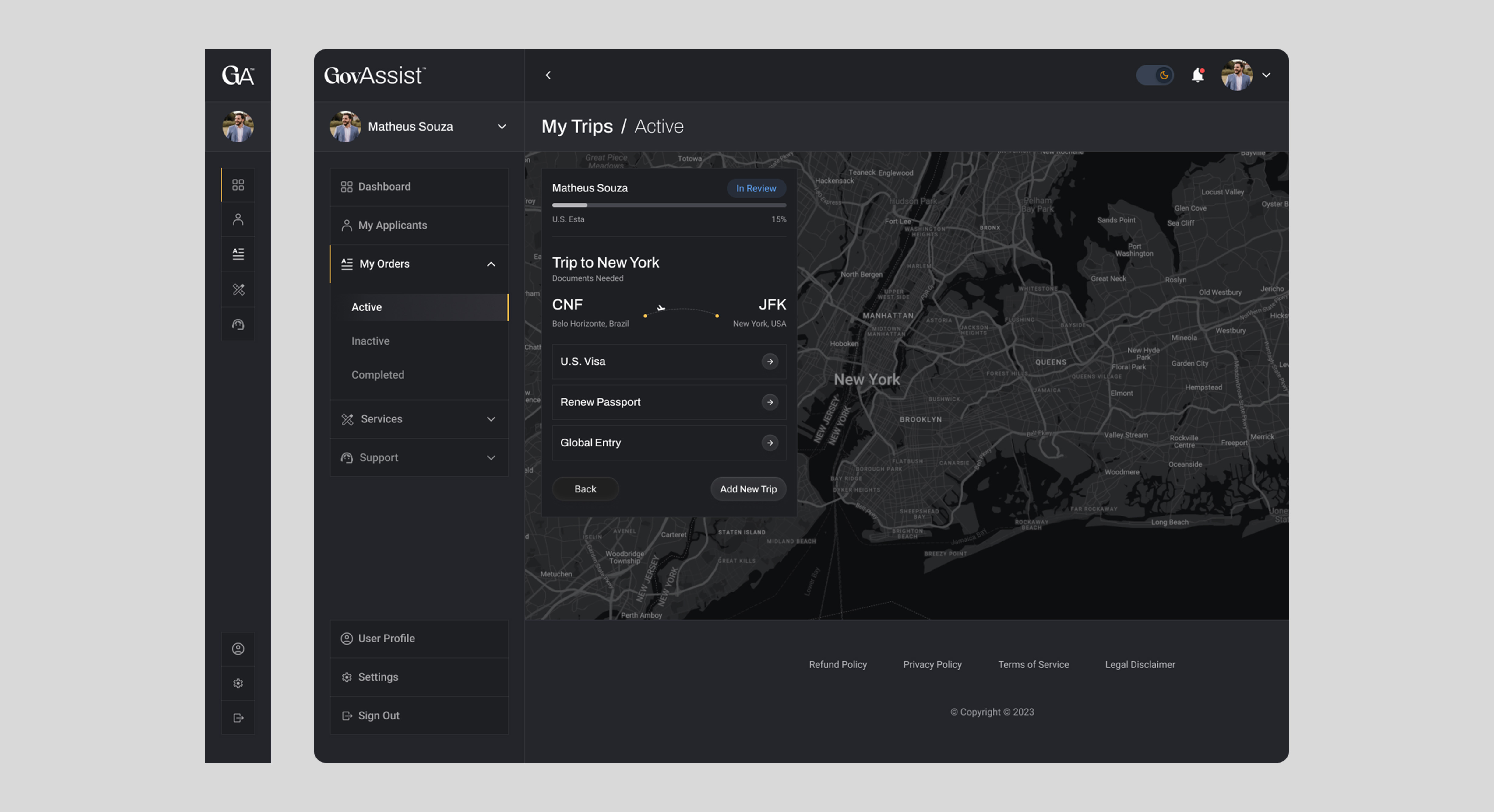Image resolution: width=1494 pixels, height=812 pixels.
Task: Open the Services crossed-tools icon in collapsed sidebar
Action: coord(238,289)
